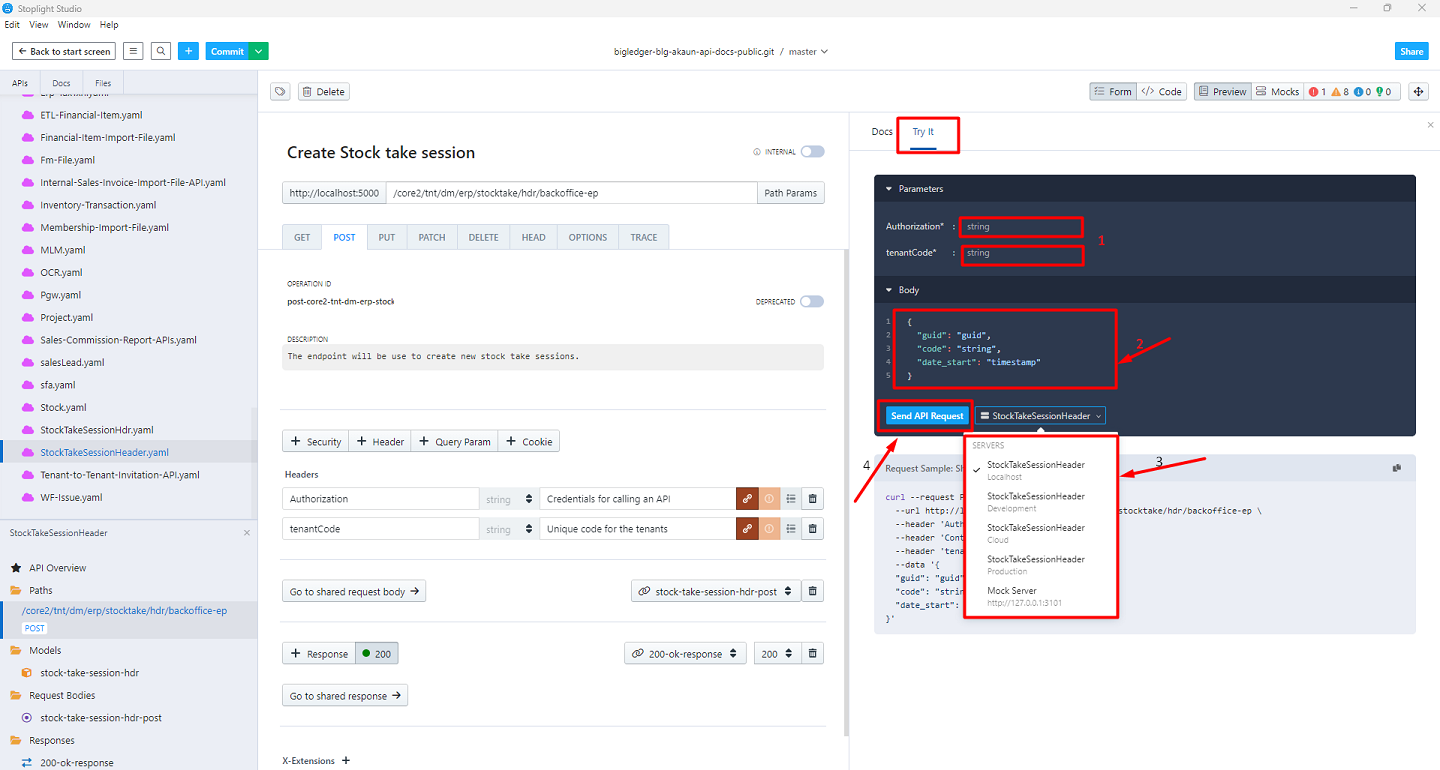This screenshot has height=770, width=1440.
Task: Open StockTakeSessionHdr.yaml in file list
Action: [97, 430]
